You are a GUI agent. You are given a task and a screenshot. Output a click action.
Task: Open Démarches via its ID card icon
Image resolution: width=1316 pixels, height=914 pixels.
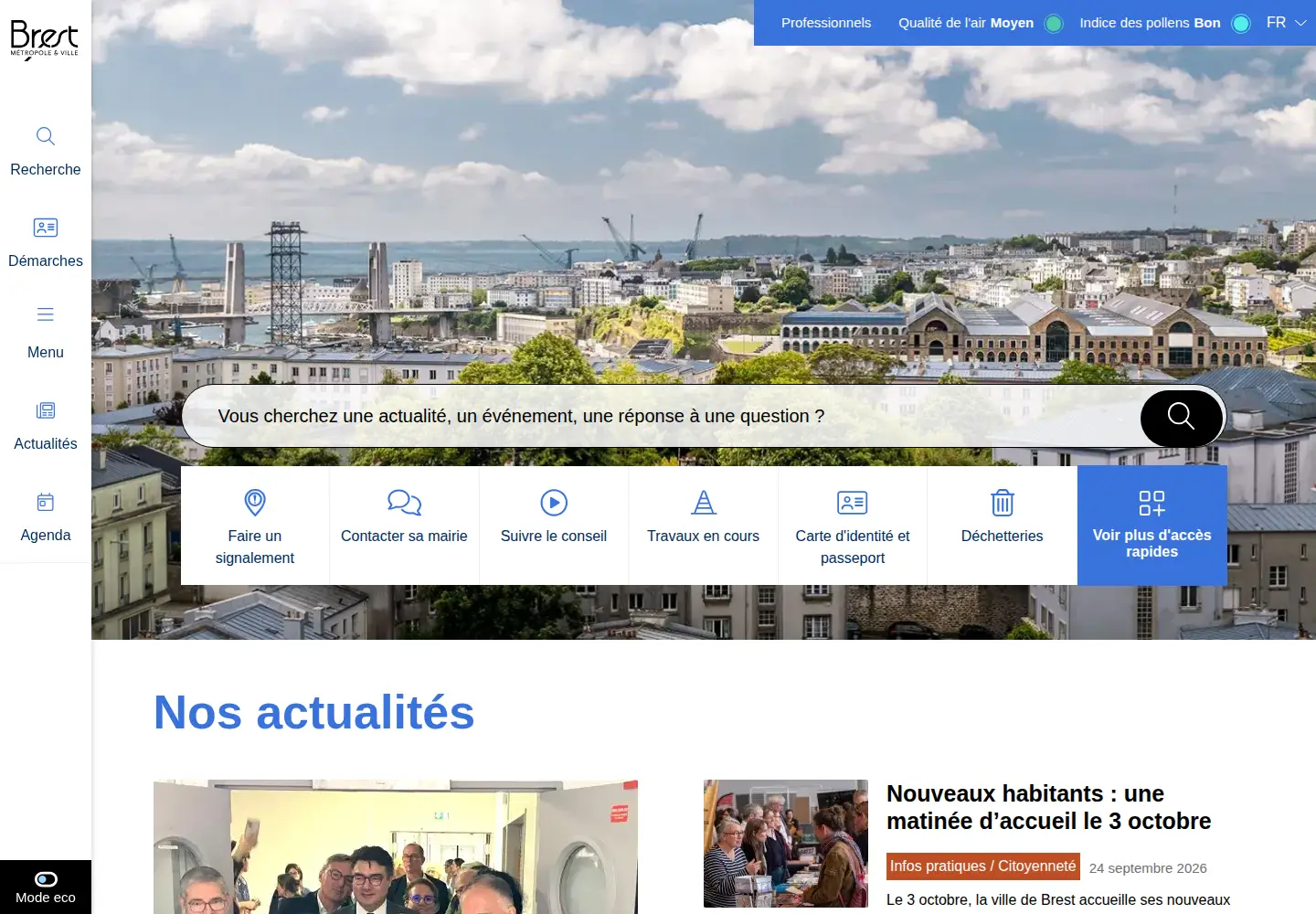click(x=46, y=228)
